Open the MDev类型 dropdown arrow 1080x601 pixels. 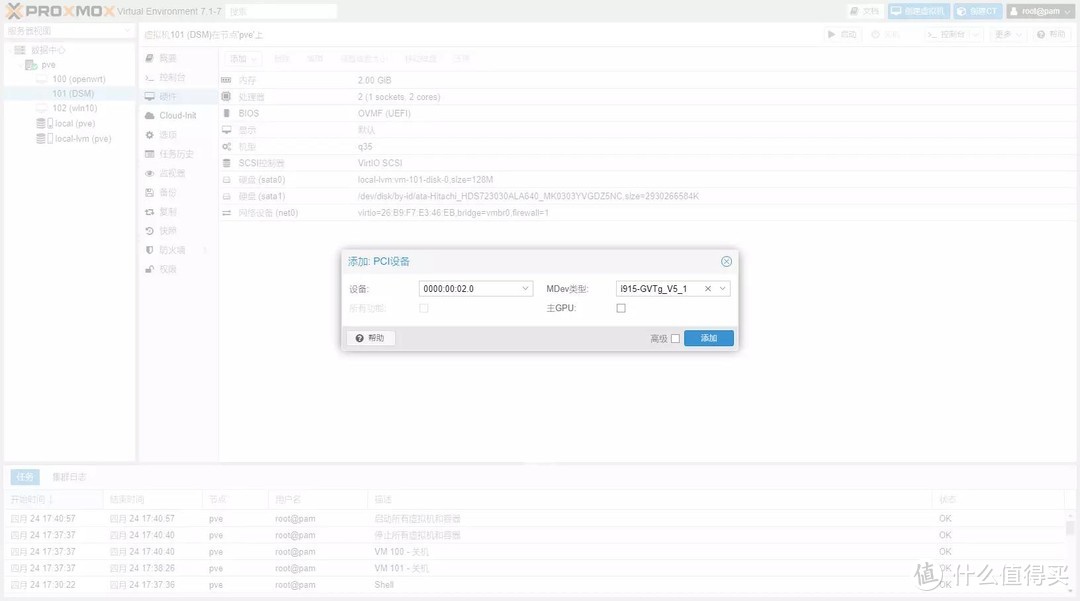[x=723, y=289]
